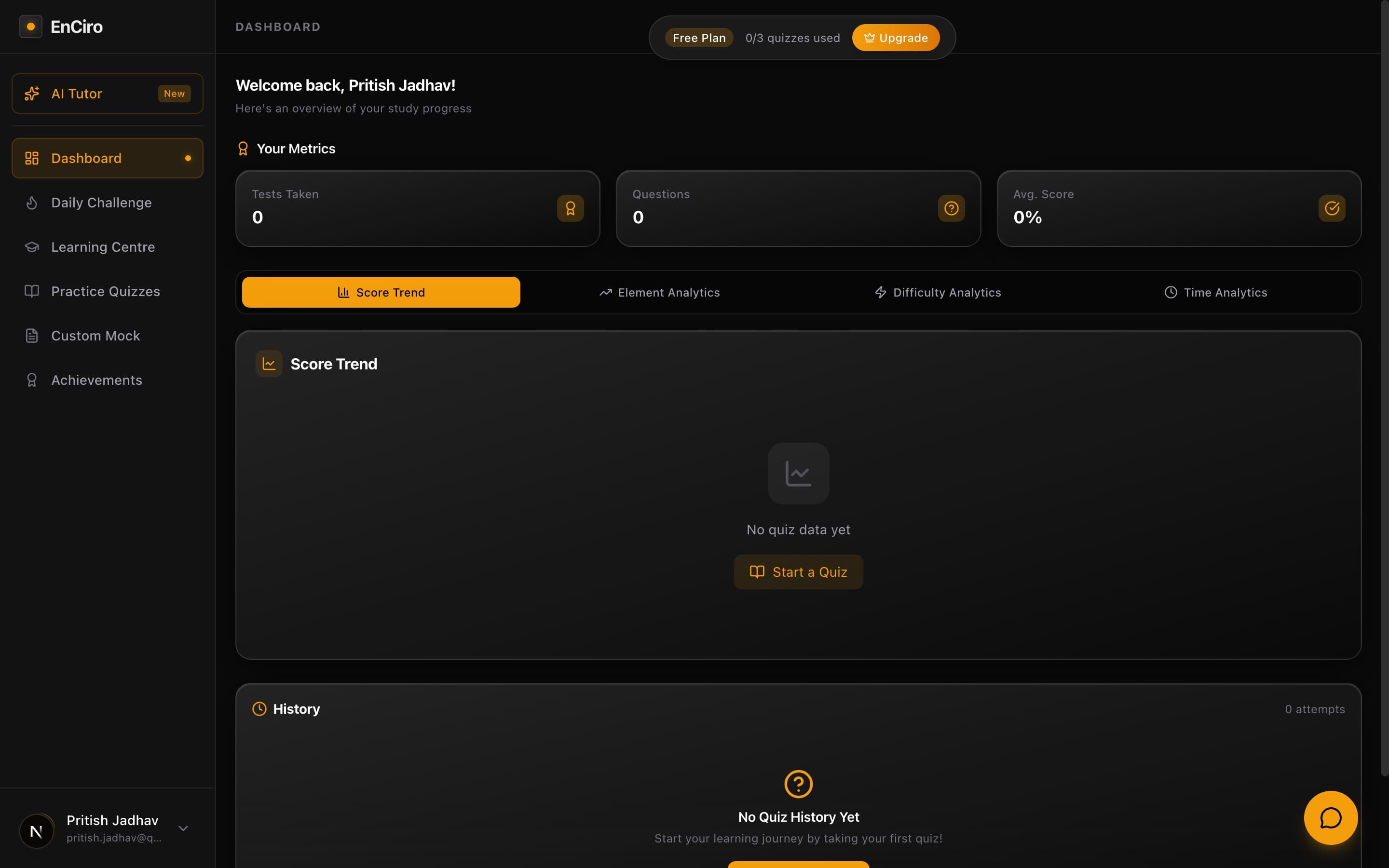The image size is (1389, 868).
Task: Start a Quiz from the Score Trend card
Action: [798, 571]
